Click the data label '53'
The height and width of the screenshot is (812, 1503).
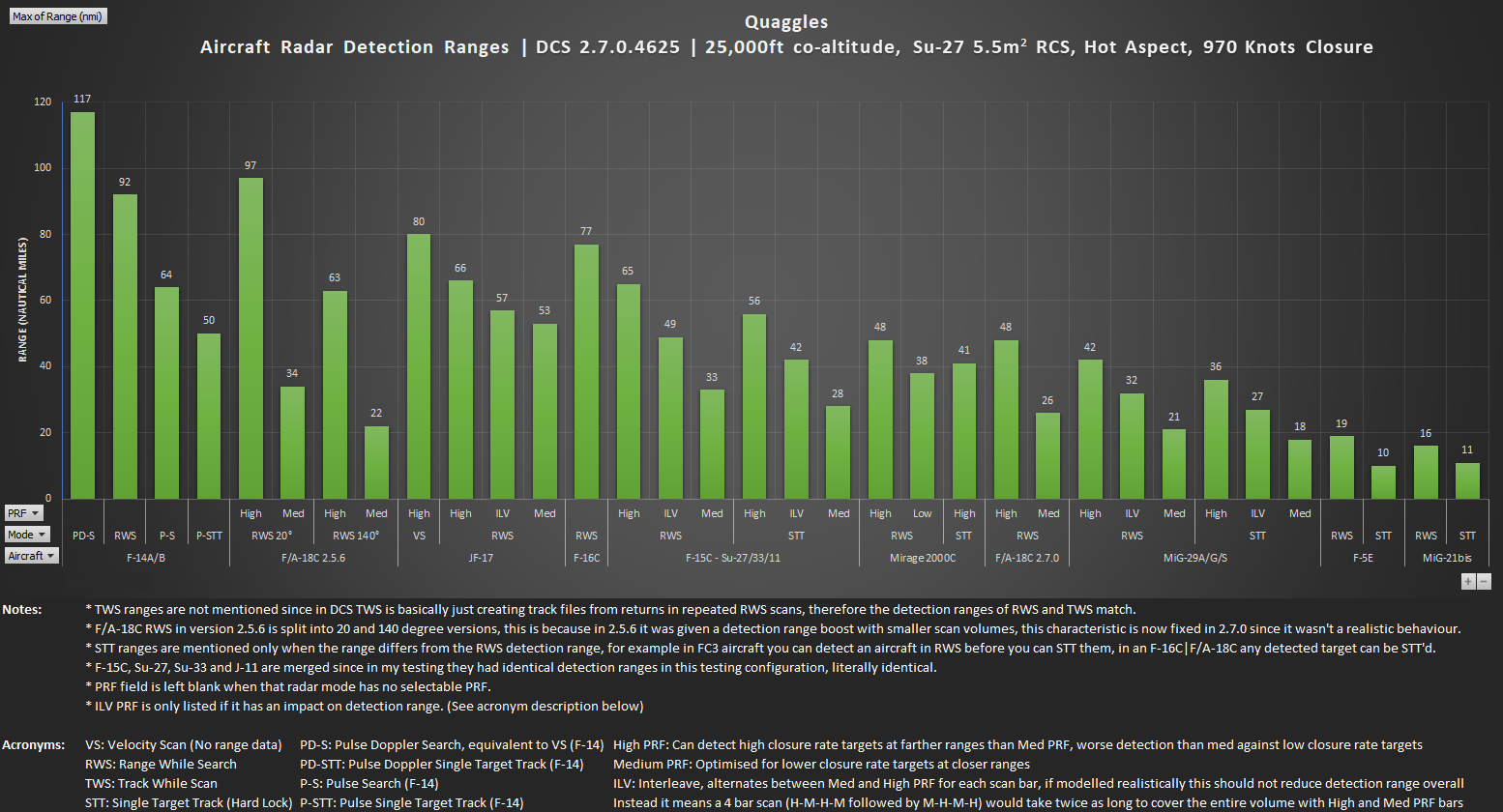point(545,310)
